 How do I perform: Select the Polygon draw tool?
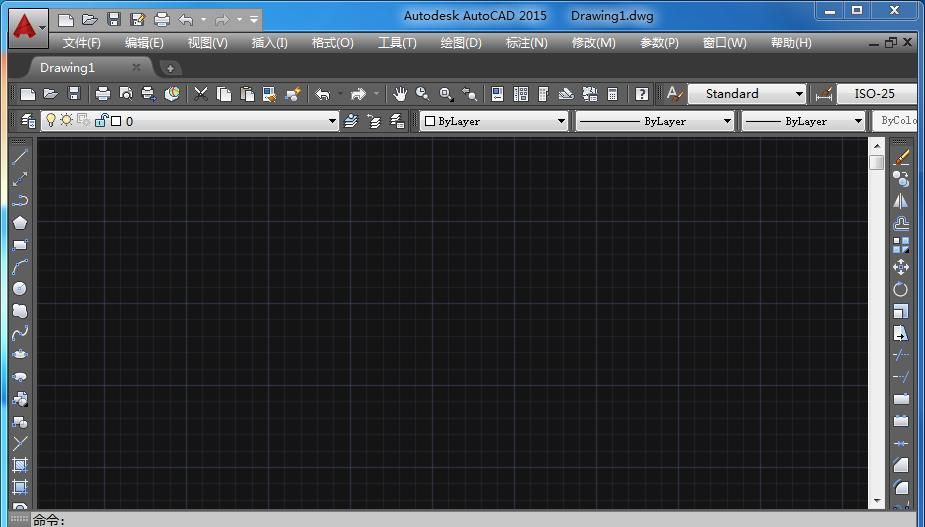[20, 222]
